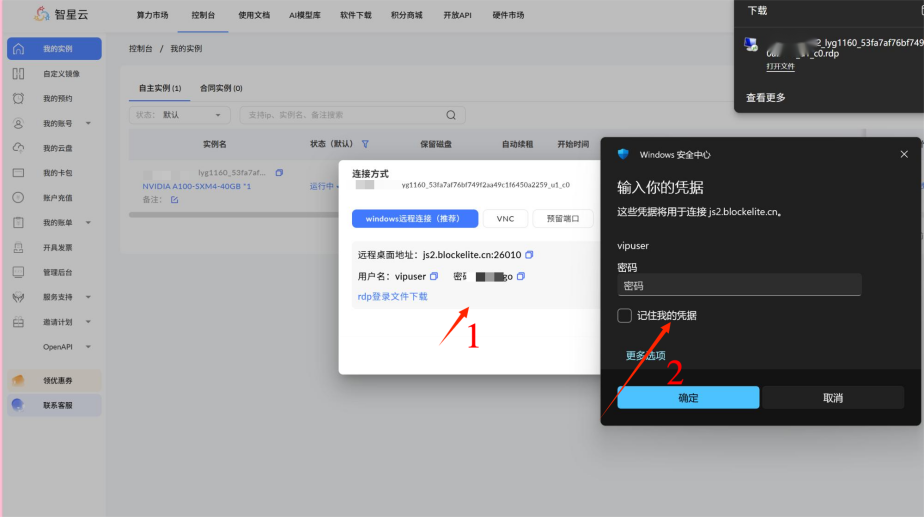Copy the vipuser username icon
The width and height of the screenshot is (924, 517).
click(x=434, y=276)
